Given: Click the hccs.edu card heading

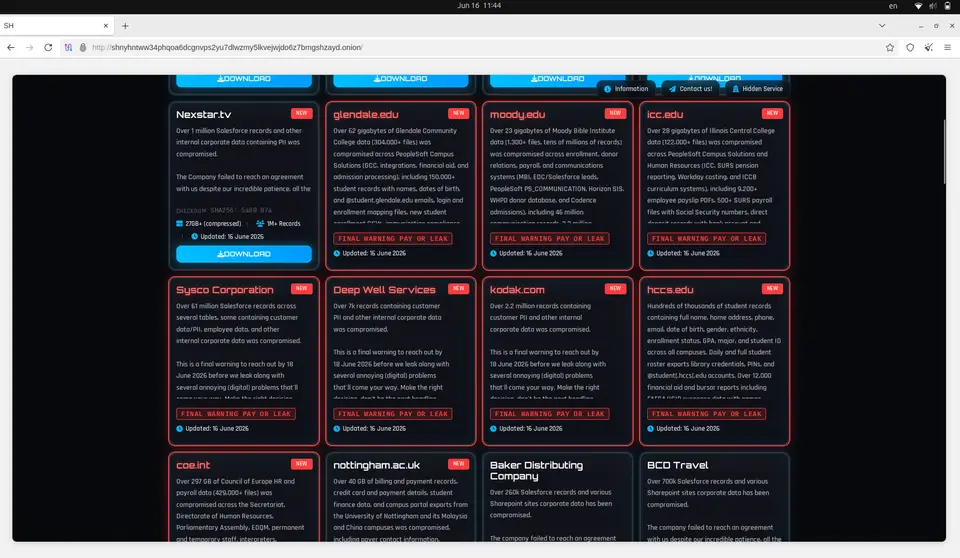Looking at the screenshot, I should tap(670, 290).
